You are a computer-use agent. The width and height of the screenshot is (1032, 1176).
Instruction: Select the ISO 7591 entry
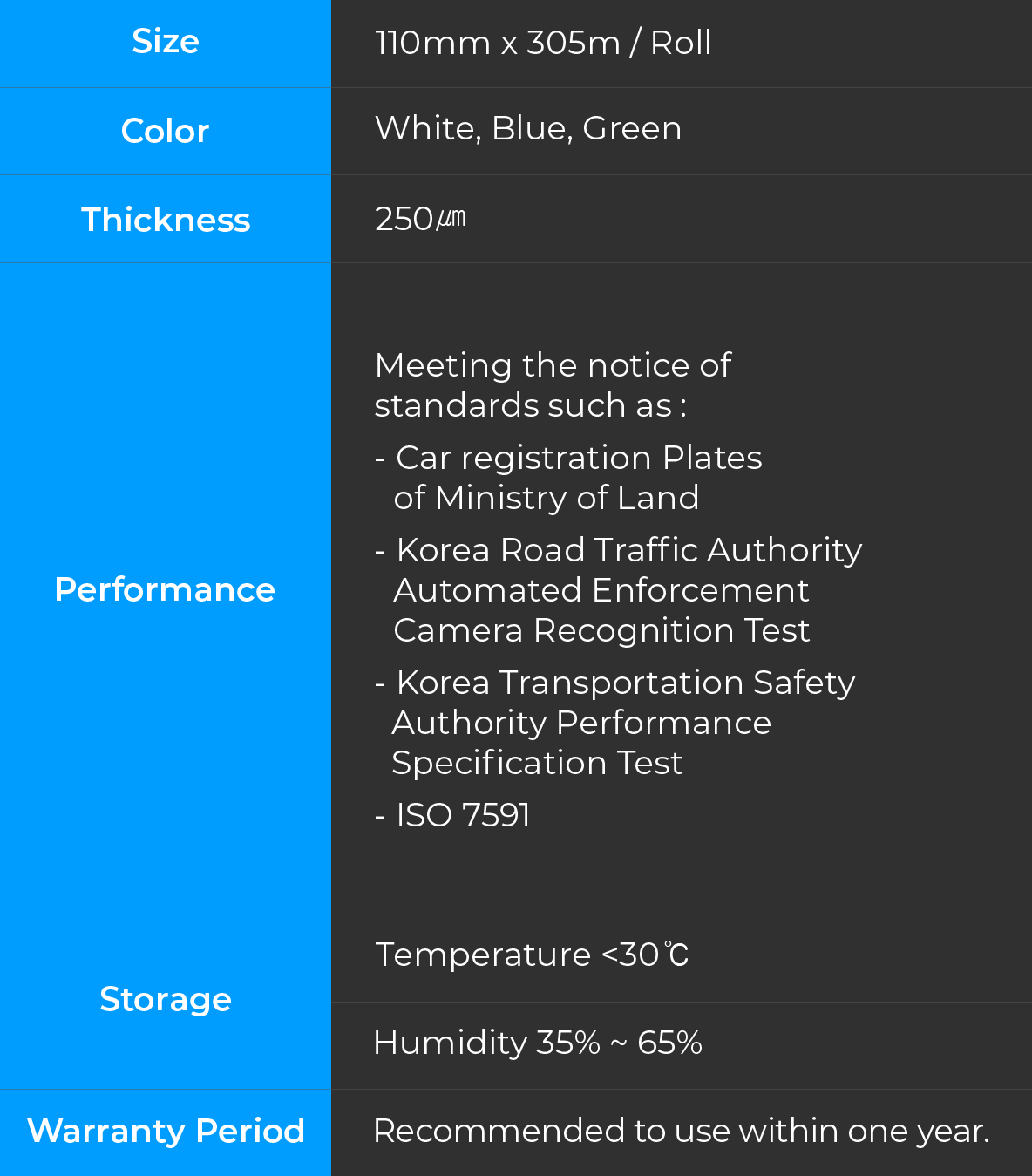coord(452,815)
